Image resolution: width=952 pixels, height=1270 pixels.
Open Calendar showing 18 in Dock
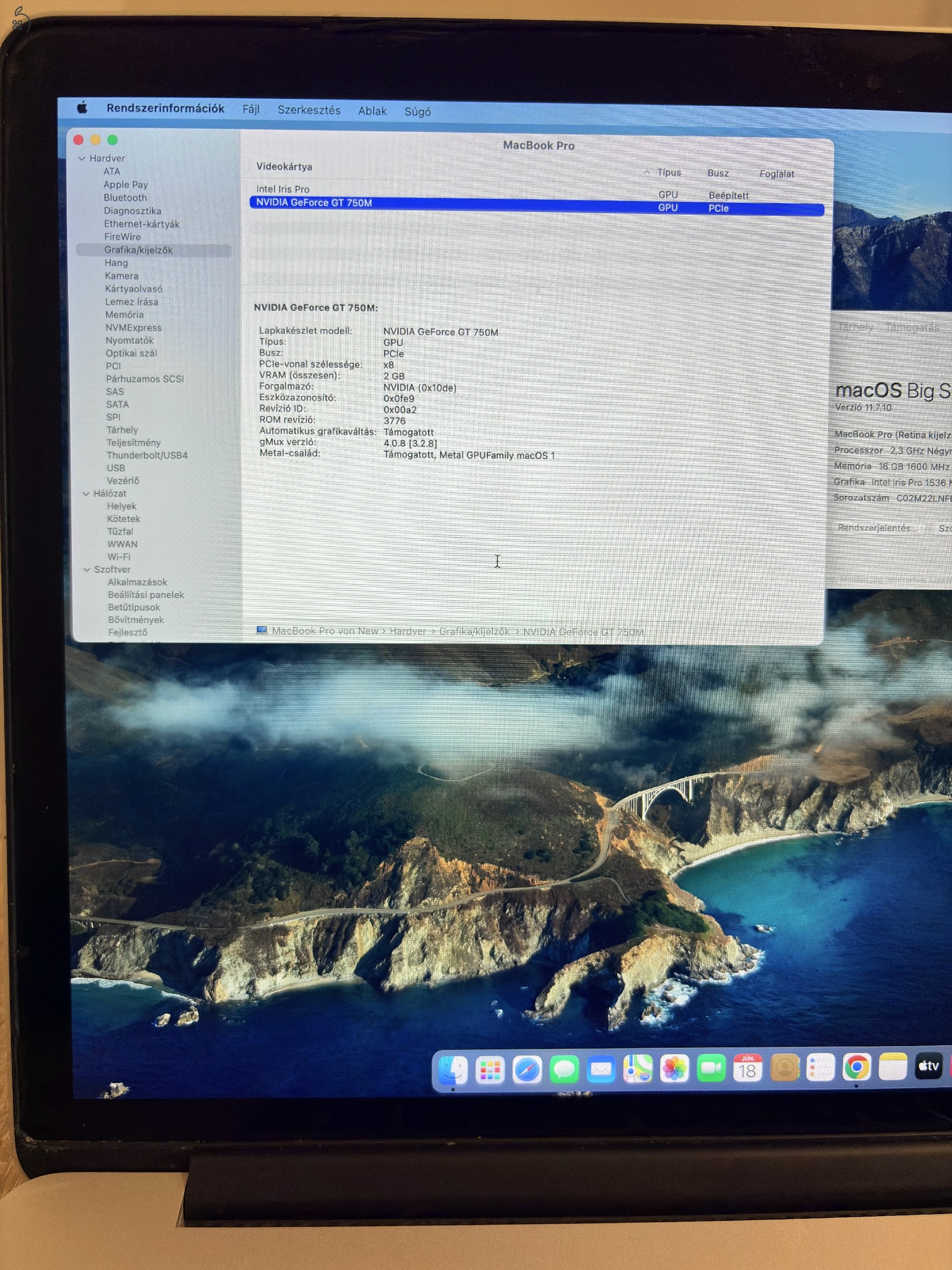pos(747,1068)
